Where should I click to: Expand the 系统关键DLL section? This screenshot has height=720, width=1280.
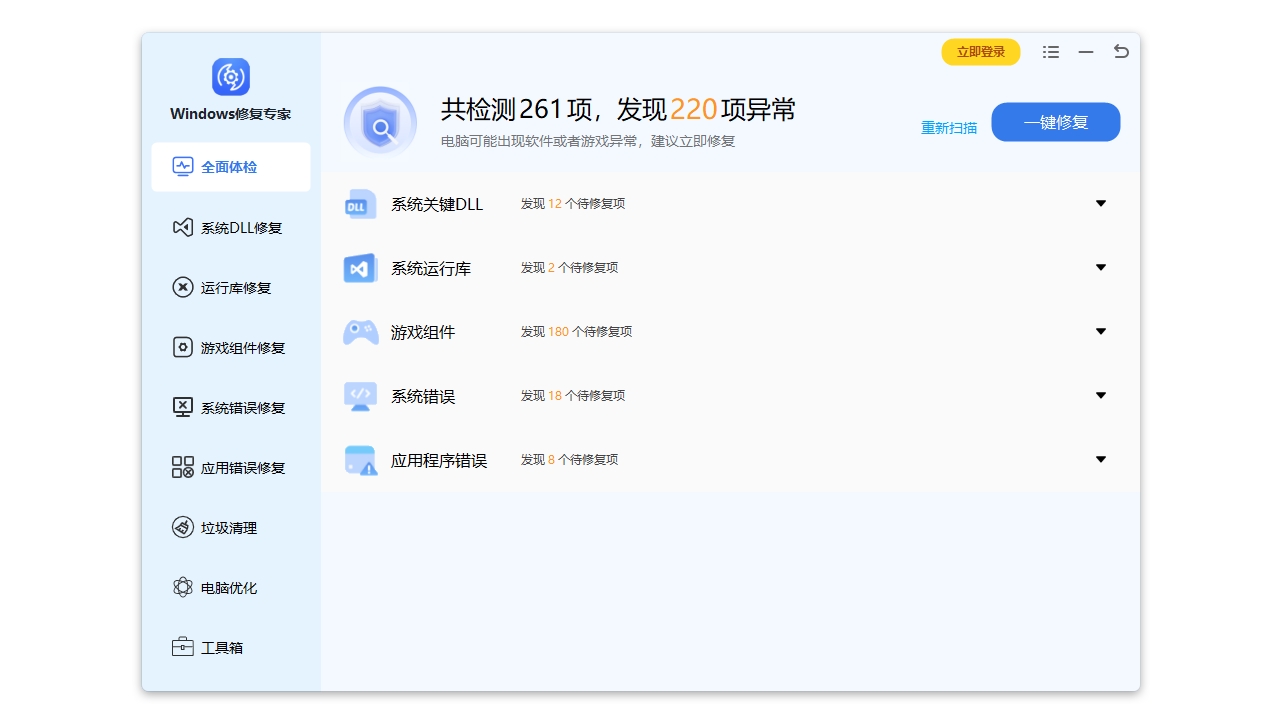point(1100,203)
